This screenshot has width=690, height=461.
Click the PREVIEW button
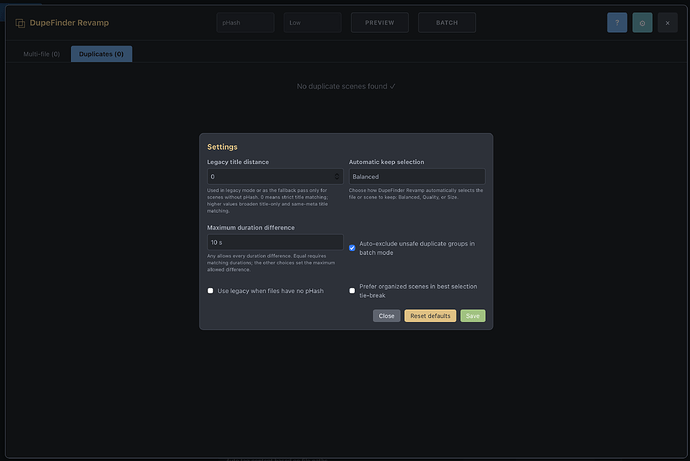pyautogui.click(x=380, y=22)
